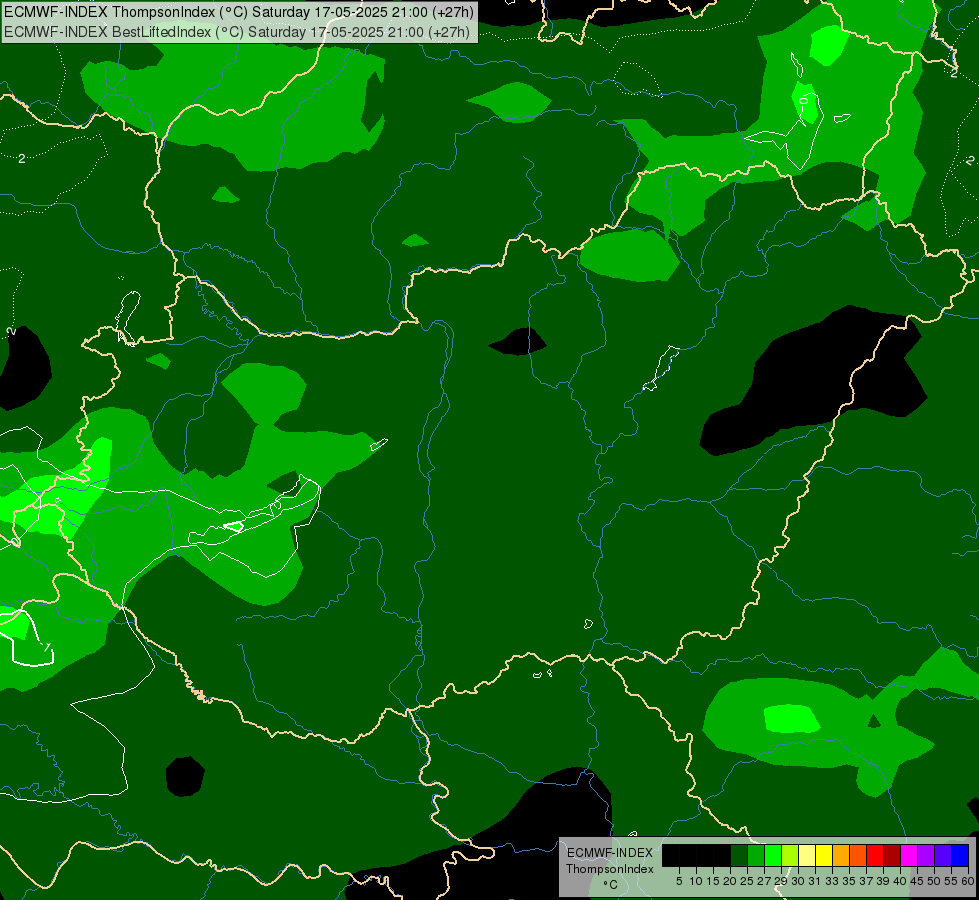Click legend tick value 40
This screenshot has height=900, width=979.
[900, 881]
